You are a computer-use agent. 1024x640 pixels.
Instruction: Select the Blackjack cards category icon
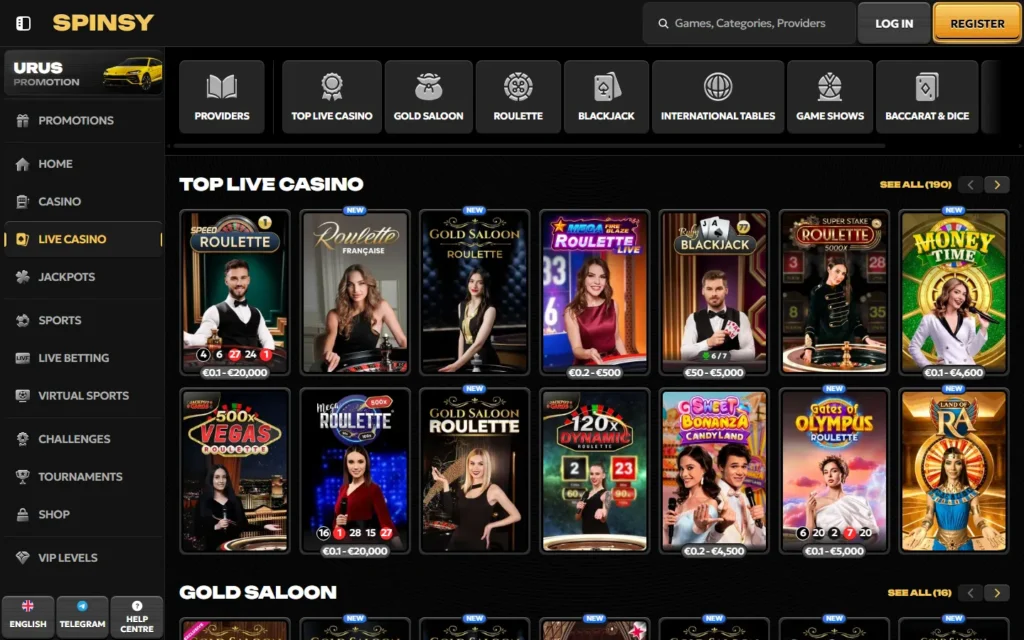tap(606, 86)
